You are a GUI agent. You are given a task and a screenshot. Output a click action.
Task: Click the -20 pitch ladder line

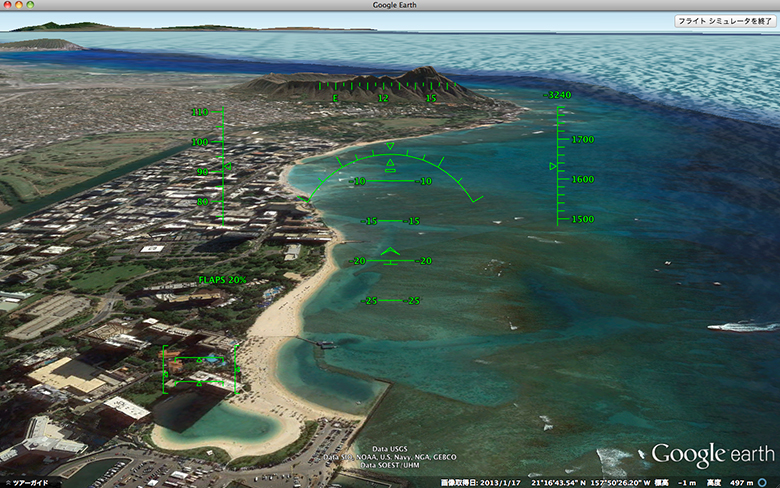(391, 261)
